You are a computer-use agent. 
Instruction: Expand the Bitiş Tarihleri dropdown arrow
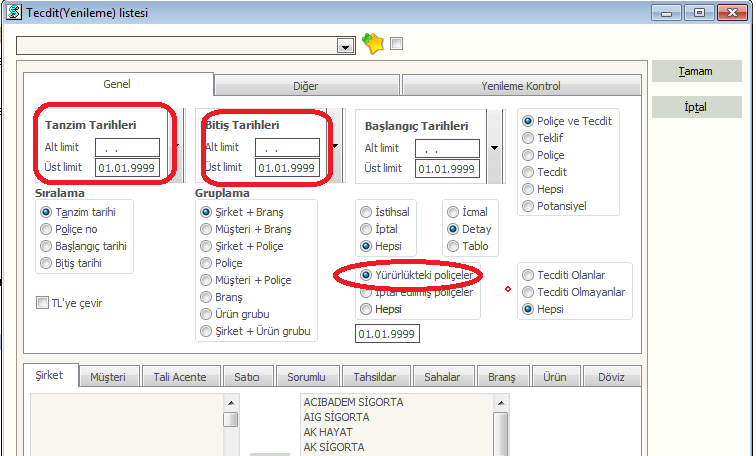tap(335, 148)
